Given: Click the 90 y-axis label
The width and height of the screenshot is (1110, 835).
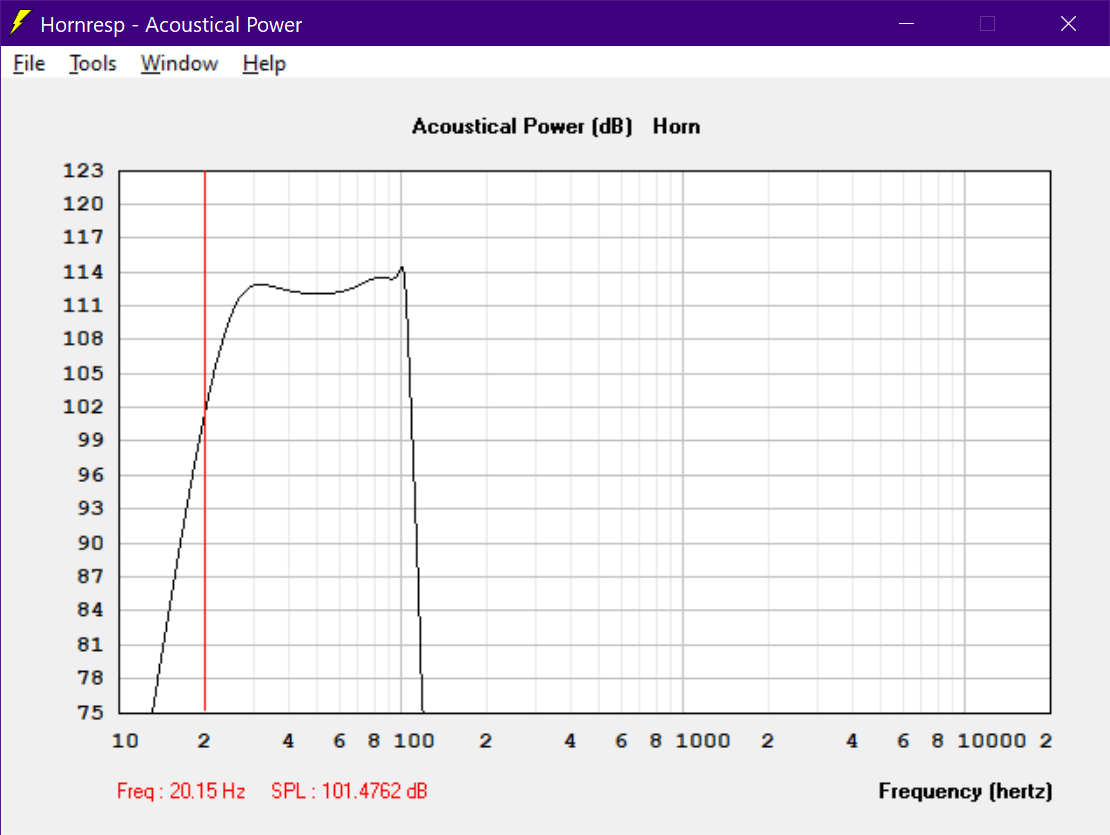Looking at the screenshot, I should tap(90, 543).
